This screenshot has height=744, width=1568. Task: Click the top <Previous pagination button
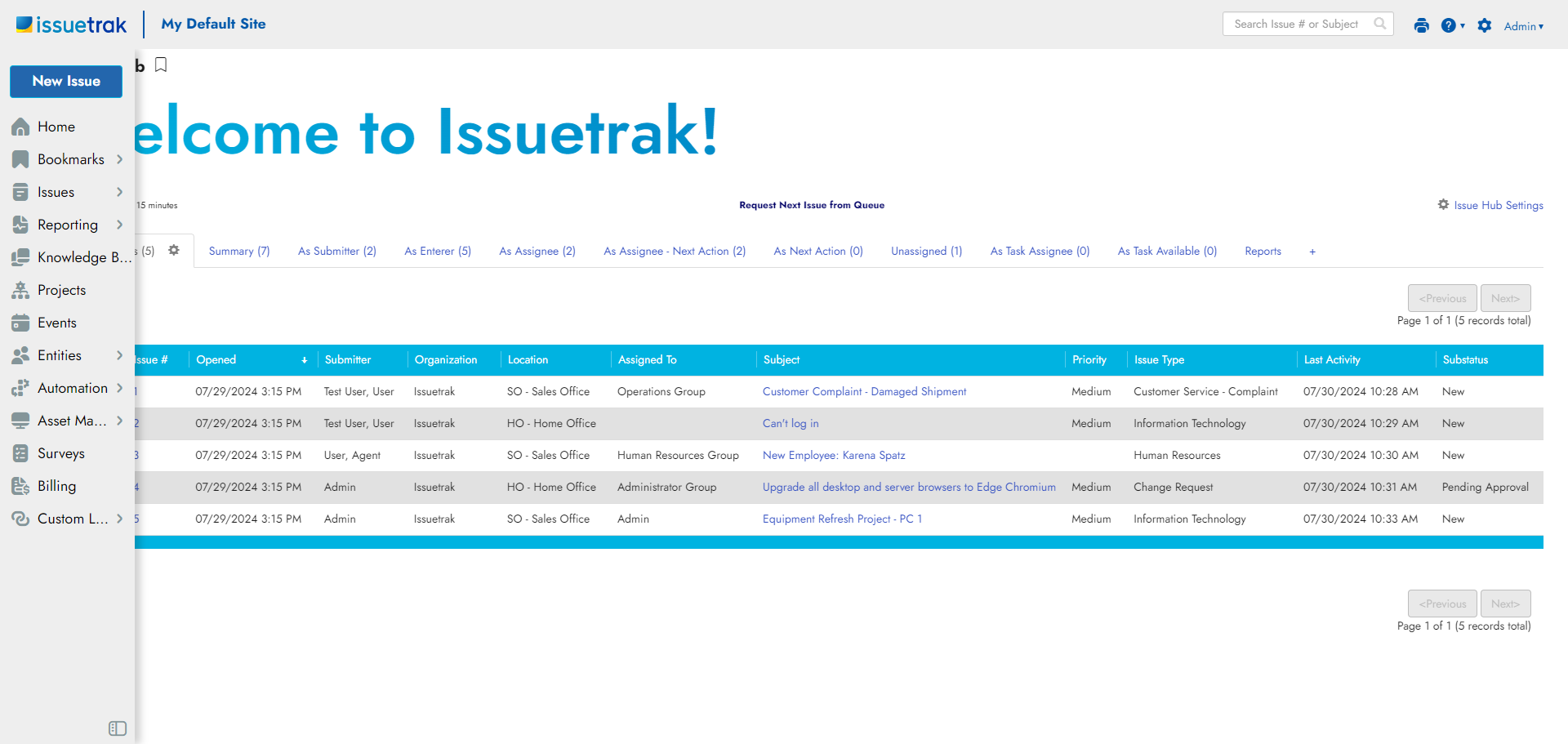[x=1442, y=298]
